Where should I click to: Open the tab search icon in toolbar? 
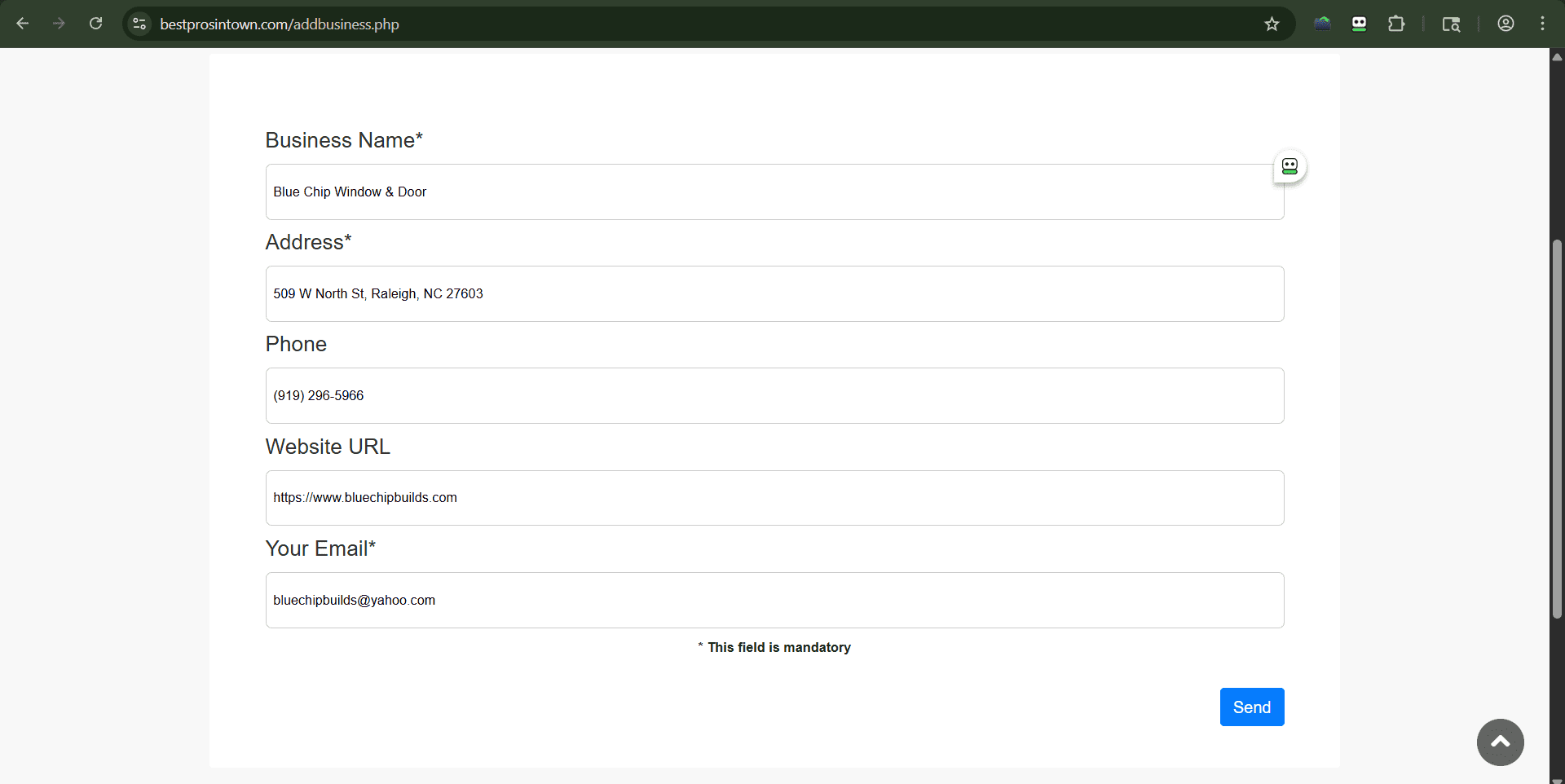click(1451, 24)
